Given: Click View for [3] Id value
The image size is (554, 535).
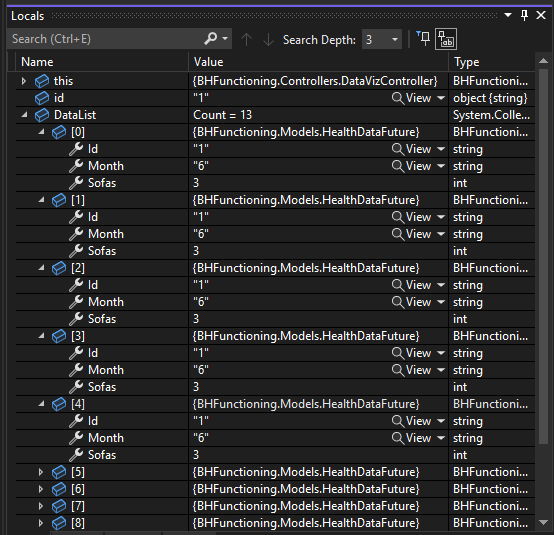Looking at the screenshot, I should pos(412,353).
